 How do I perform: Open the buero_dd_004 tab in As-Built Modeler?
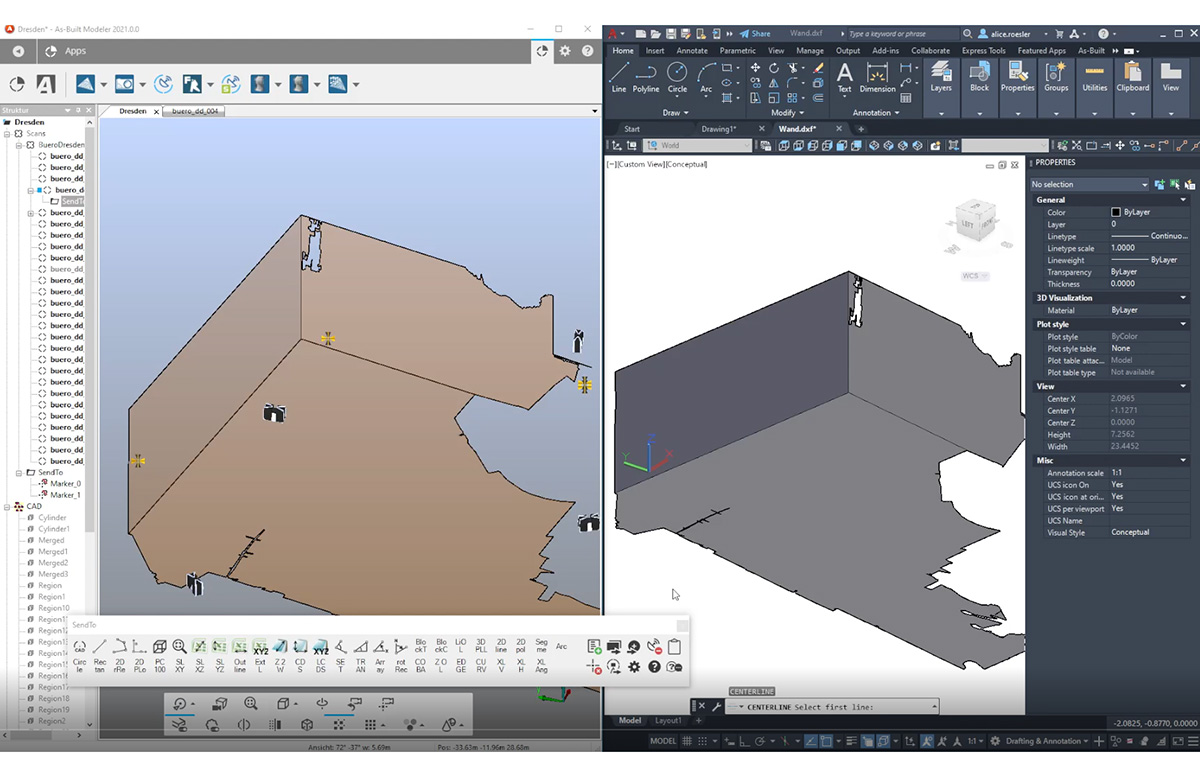(193, 111)
